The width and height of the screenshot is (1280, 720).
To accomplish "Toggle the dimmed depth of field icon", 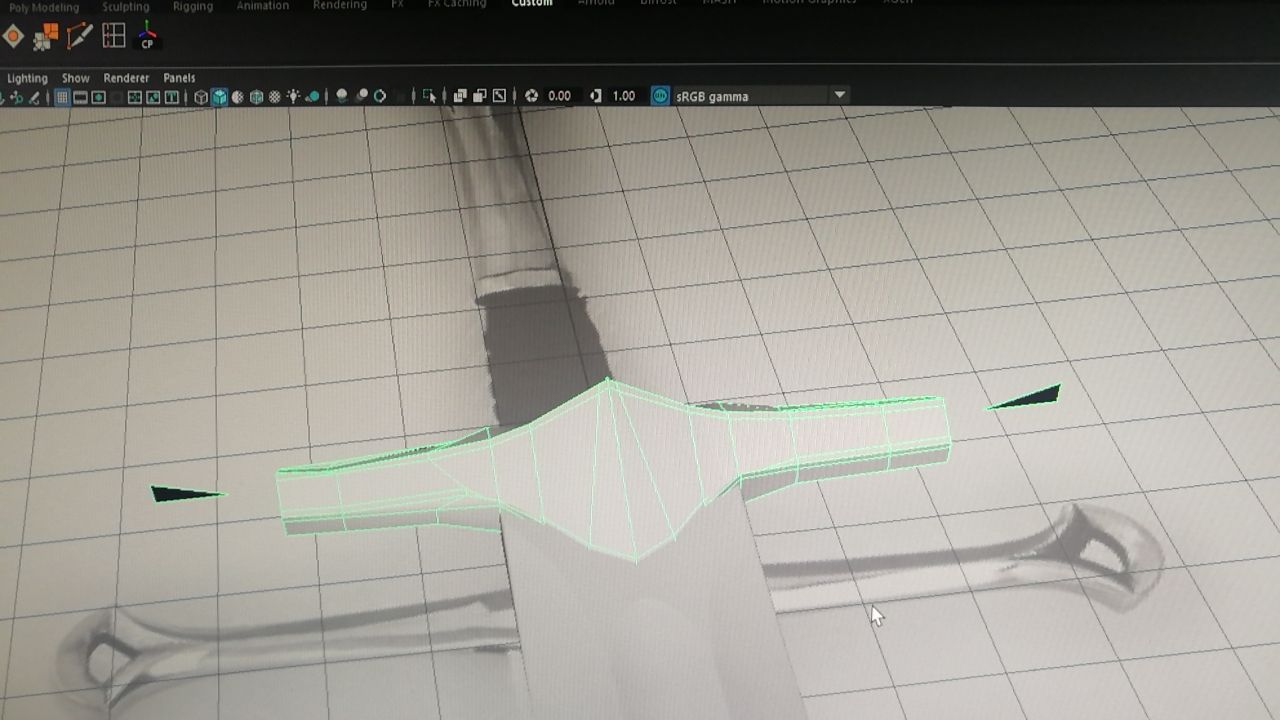I will pos(400,97).
